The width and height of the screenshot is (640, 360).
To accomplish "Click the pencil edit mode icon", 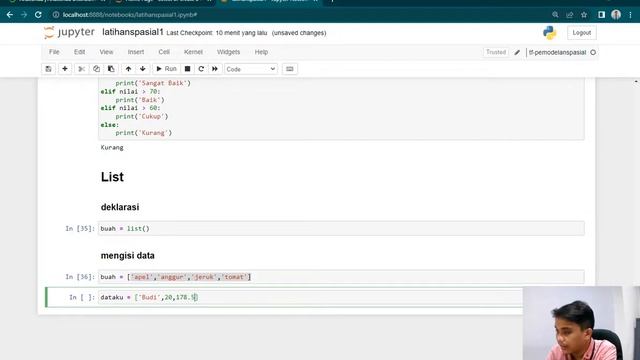I will (517, 52).
